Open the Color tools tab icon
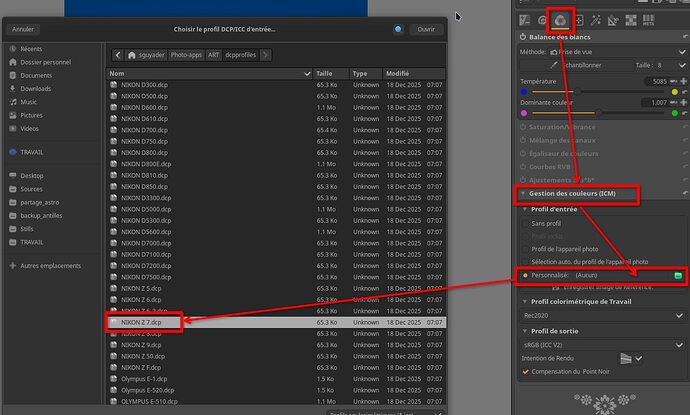This screenshot has height=415, width=690. tap(560, 20)
